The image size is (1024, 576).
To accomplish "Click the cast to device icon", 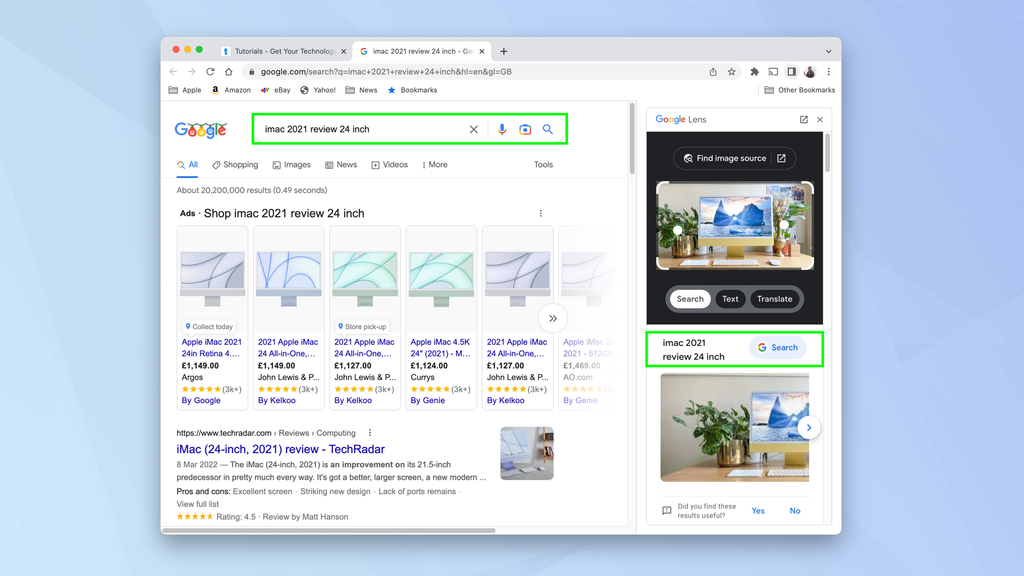I will [773, 71].
